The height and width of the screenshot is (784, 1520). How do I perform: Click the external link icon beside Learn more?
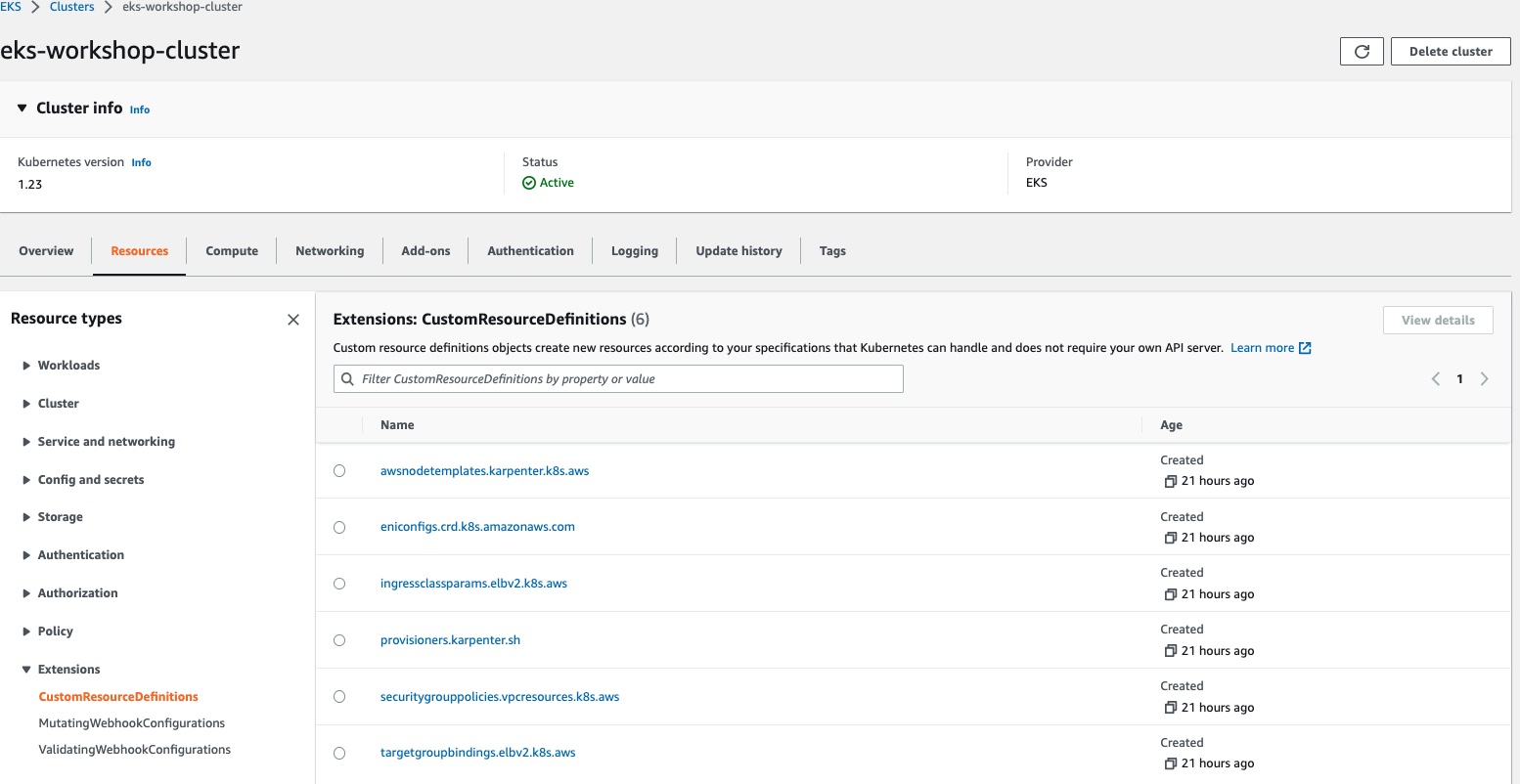pyautogui.click(x=1305, y=348)
